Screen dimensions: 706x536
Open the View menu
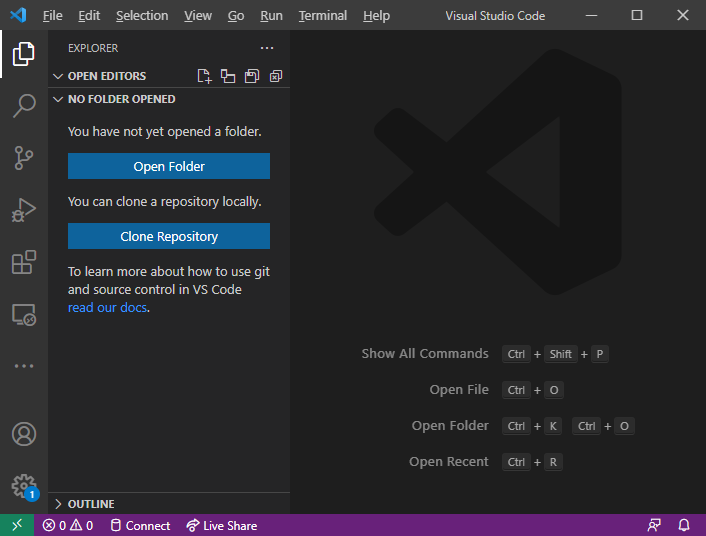click(x=198, y=16)
